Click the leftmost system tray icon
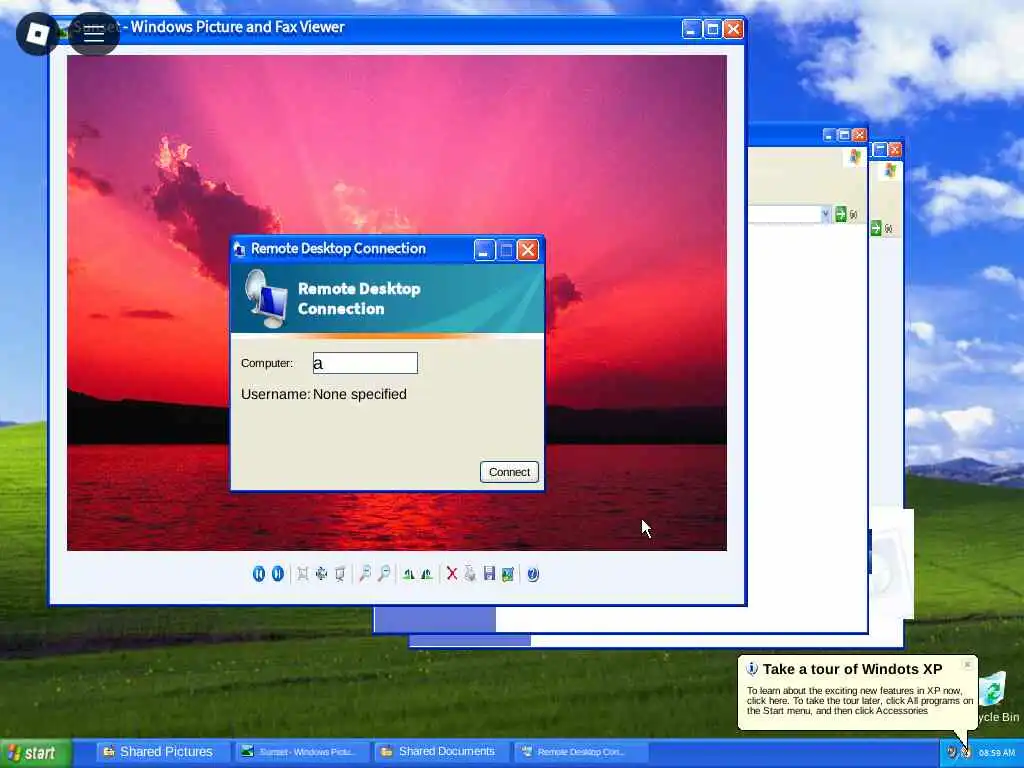This screenshot has height=768, width=1024. click(951, 752)
